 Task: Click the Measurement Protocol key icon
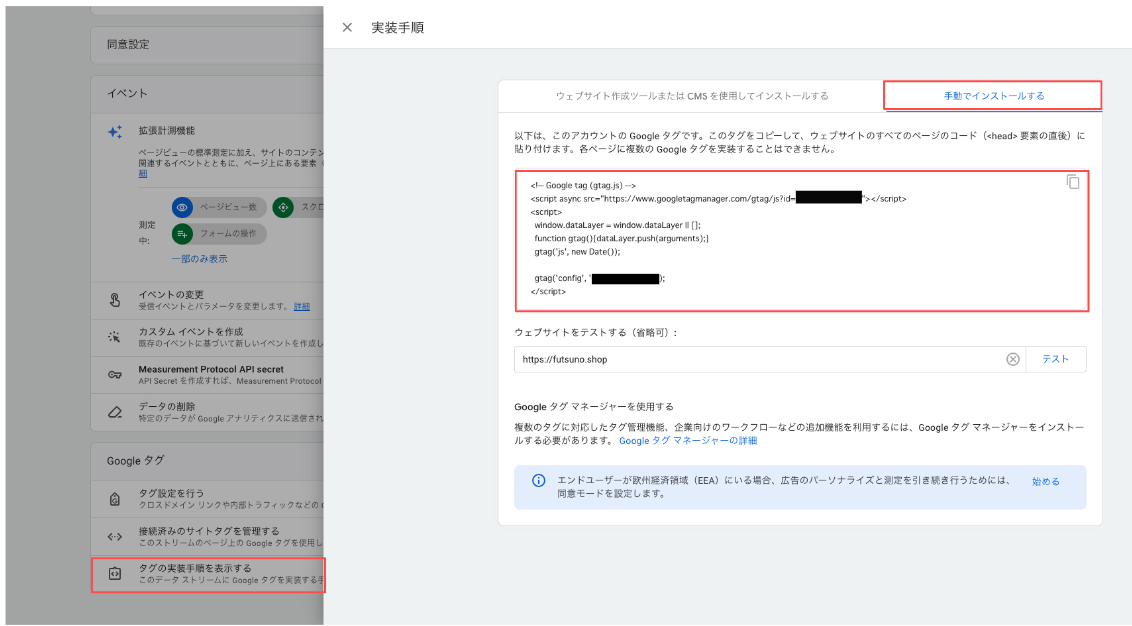coord(115,375)
